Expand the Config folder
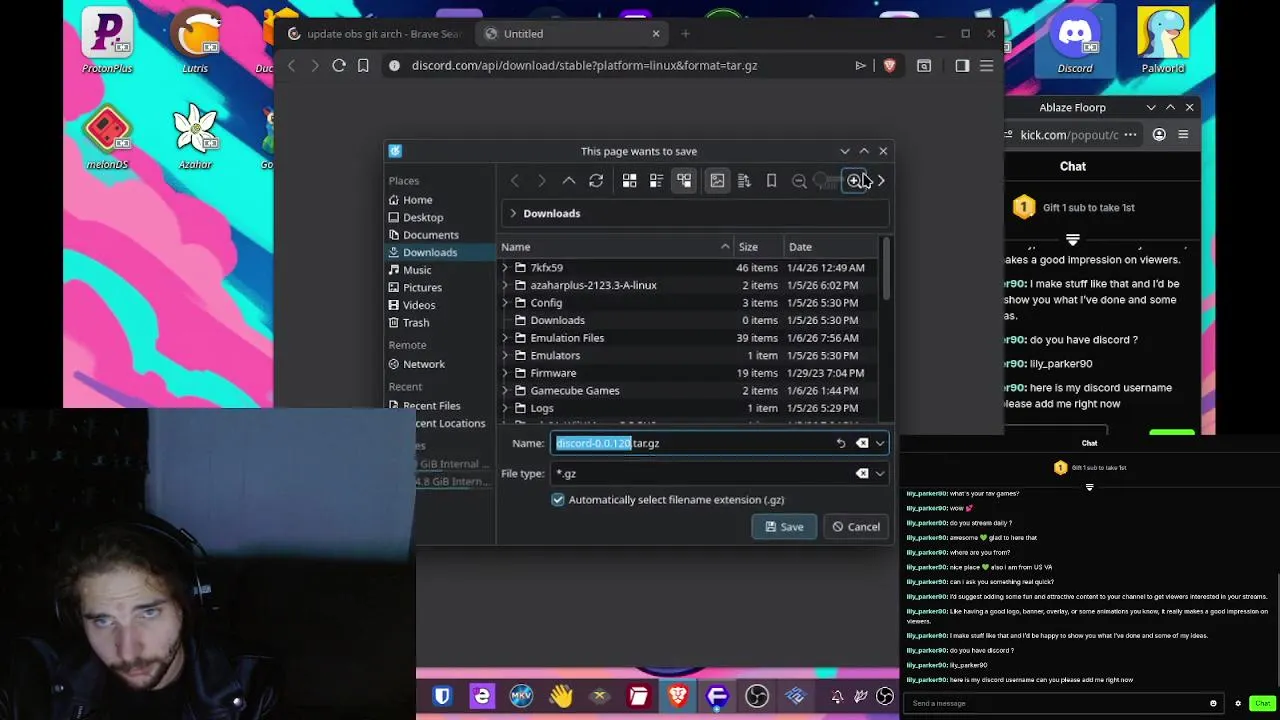The width and height of the screenshot is (1280, 720). coord(505,303)
